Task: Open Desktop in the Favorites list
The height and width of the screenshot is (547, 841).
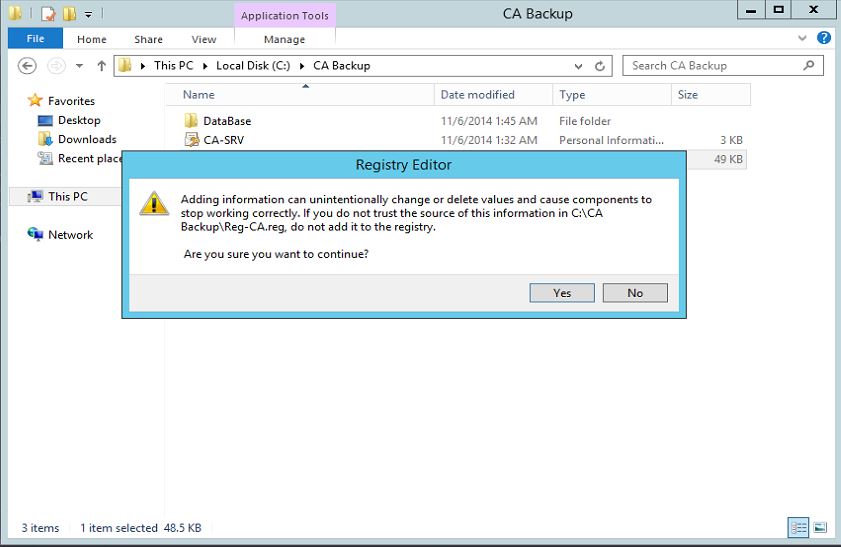Action: (x=79, y=120)
